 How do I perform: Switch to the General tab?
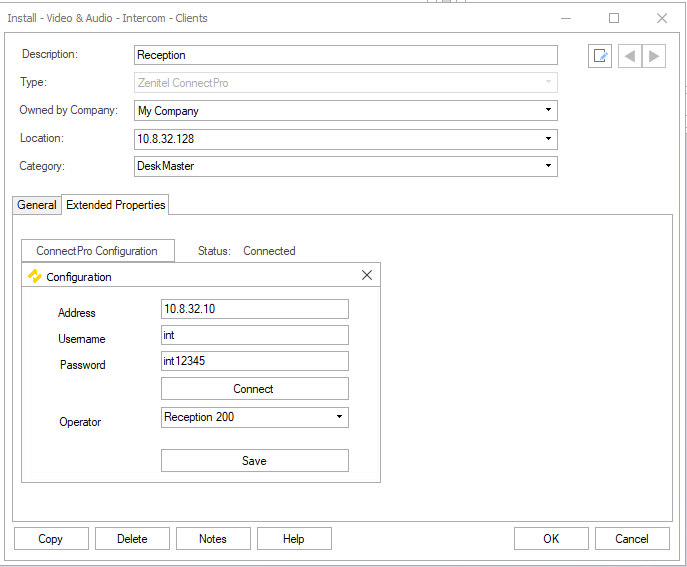(x=37, y=205)
